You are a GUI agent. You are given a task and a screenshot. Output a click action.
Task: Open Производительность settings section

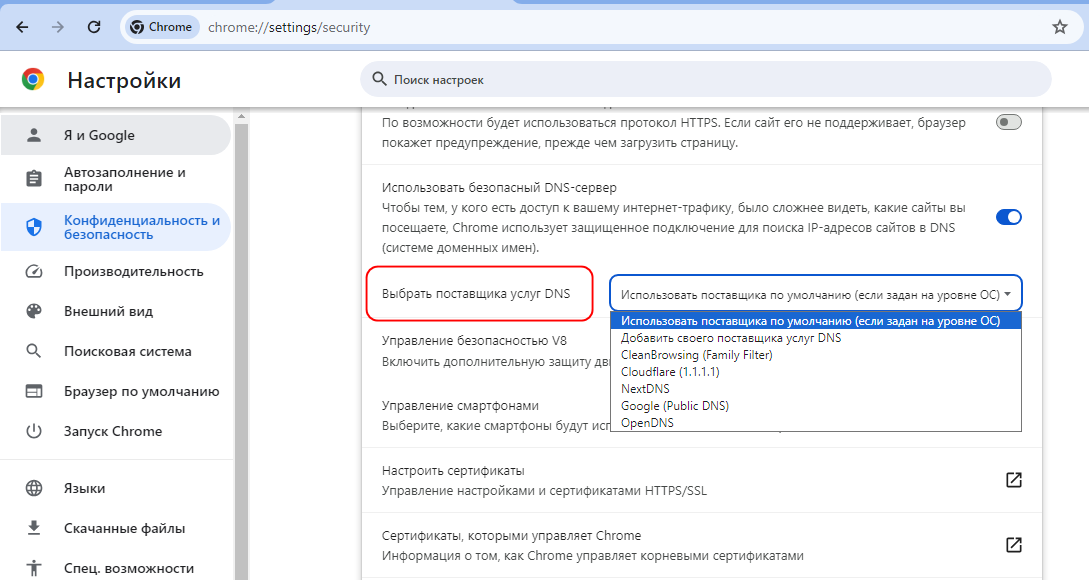(x=116, y=271)
